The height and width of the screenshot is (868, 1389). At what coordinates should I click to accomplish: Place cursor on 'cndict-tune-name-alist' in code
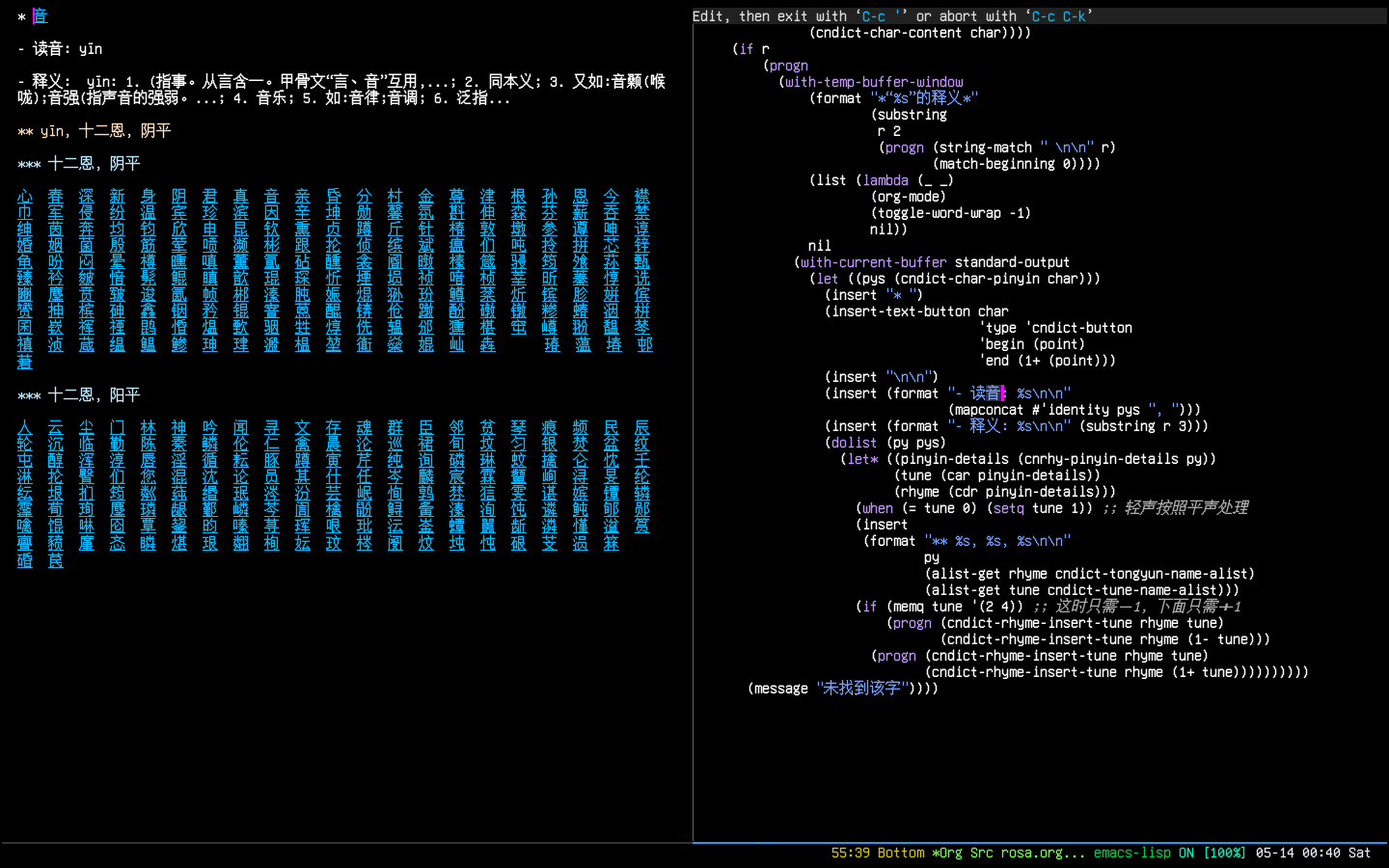pos(1132,590)
